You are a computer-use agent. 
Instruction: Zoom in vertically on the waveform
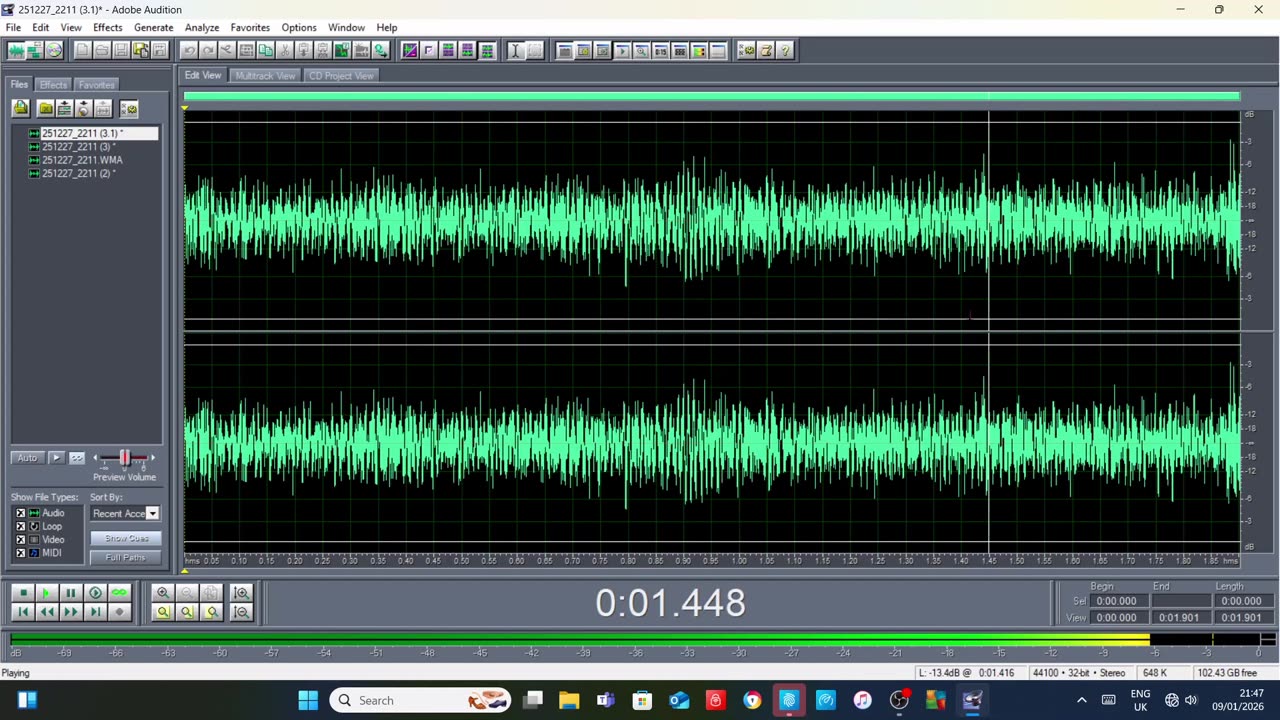240,593
